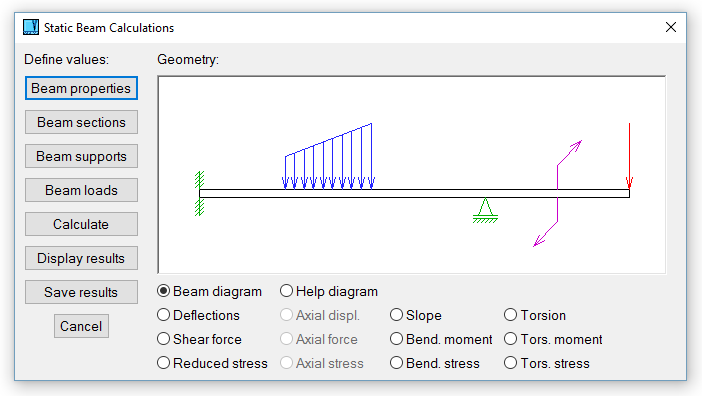Select Bend. moment radio option
702x396 pixels.
point(441,339)
